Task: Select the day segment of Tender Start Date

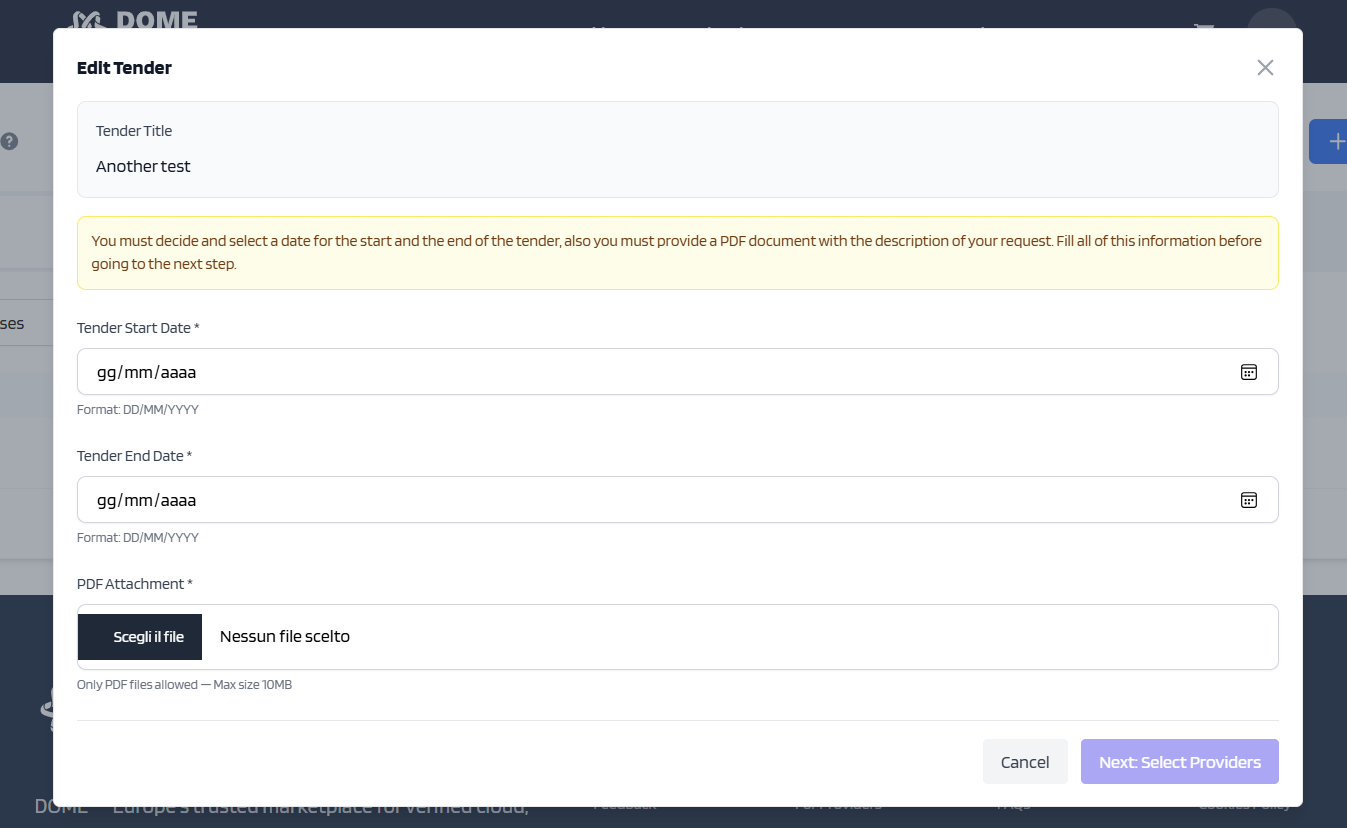Action: click(x=107, y=372)
